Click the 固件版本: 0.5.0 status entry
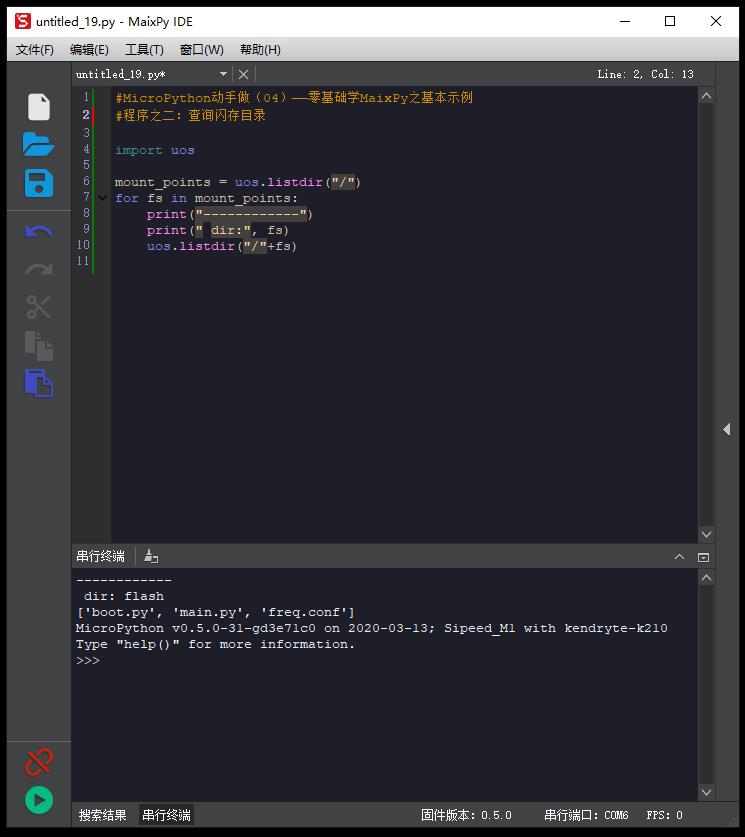This screenshot has height=837, width=745. tap(466, 815)
